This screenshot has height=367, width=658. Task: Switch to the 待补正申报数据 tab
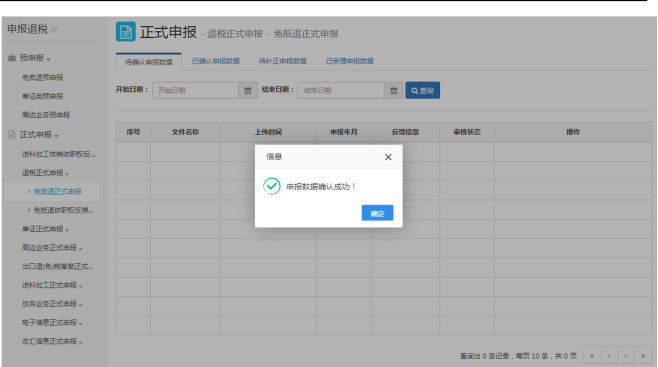tap(283, 61)
